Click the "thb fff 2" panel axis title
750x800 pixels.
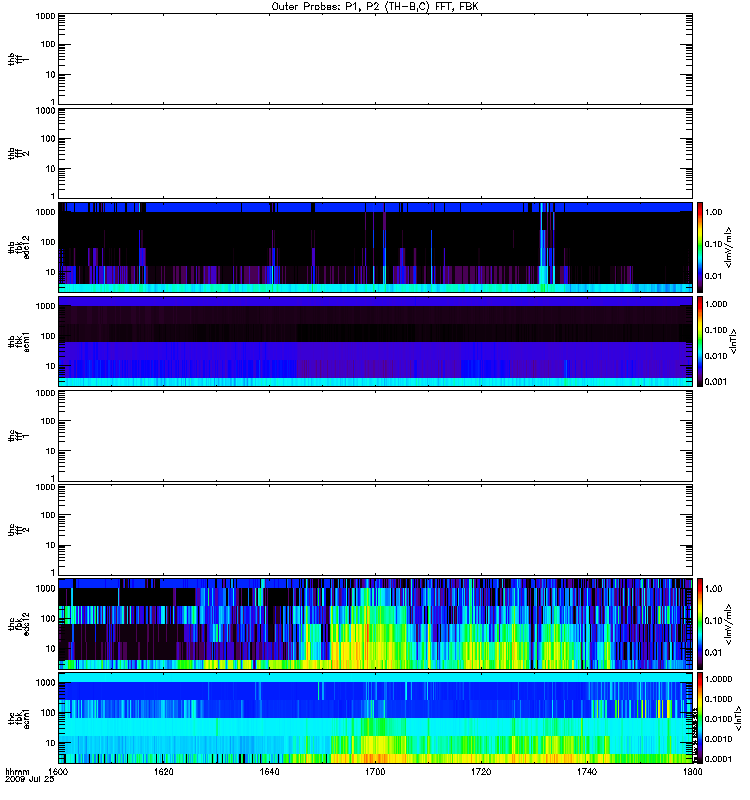point(19,154)
